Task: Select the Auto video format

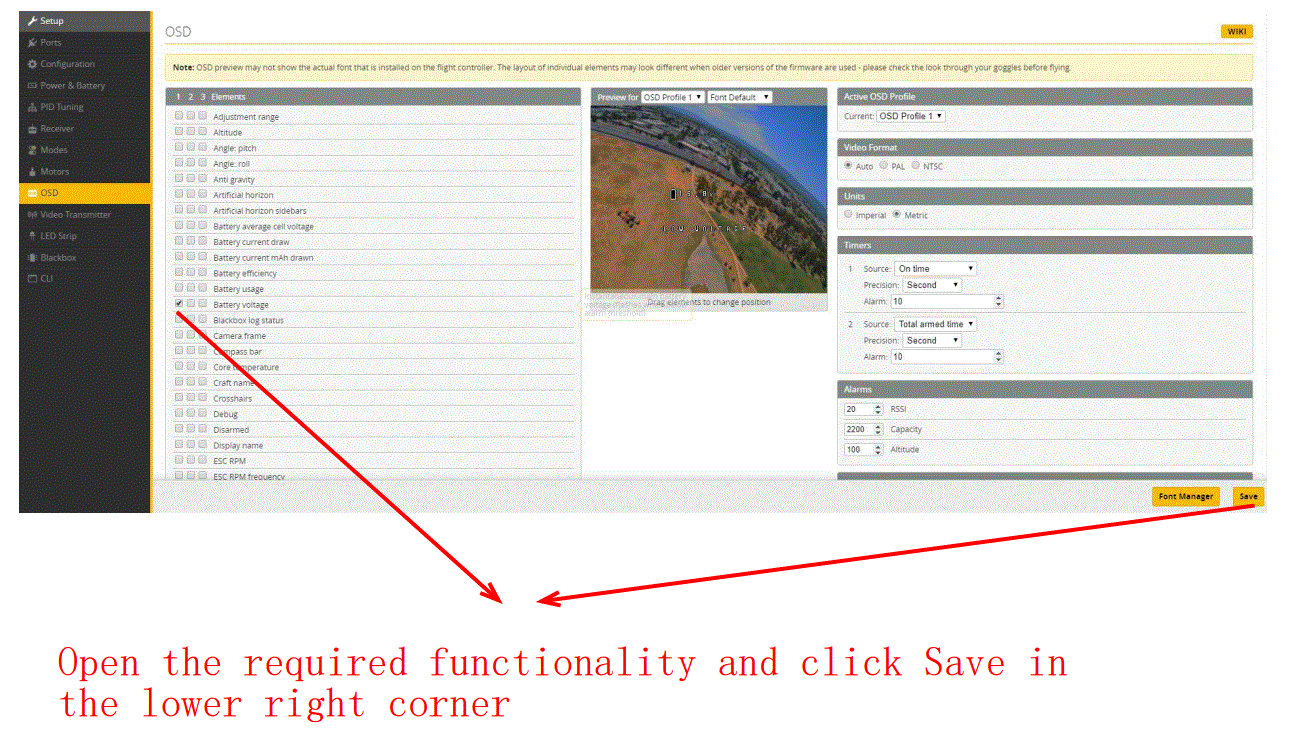Action: (849, 166)
